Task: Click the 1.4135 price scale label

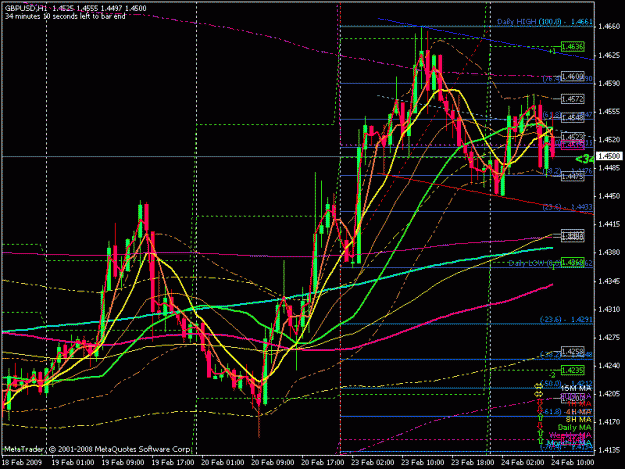Action: point(608,450)
